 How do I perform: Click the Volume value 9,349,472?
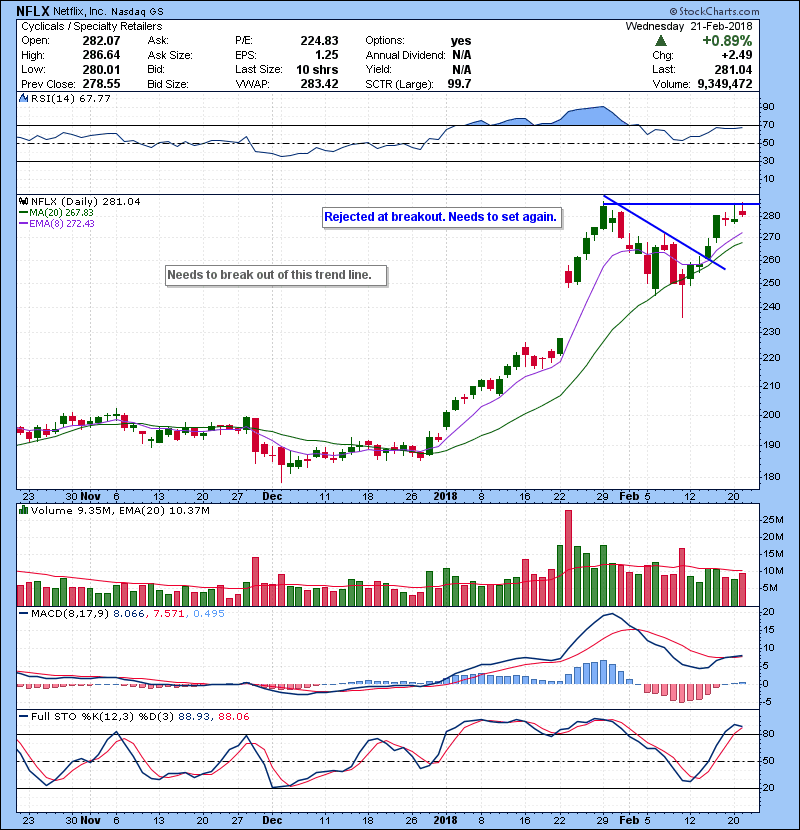click(x=725, y=84)
